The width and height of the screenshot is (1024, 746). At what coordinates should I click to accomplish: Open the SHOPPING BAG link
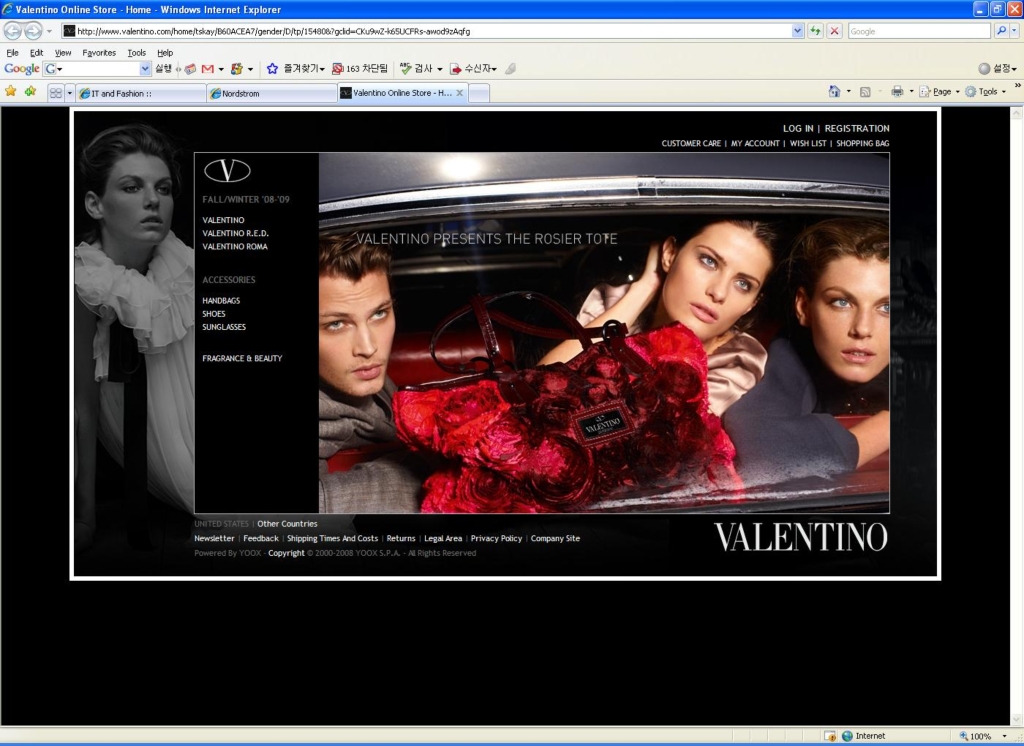(x=863, y=143)
